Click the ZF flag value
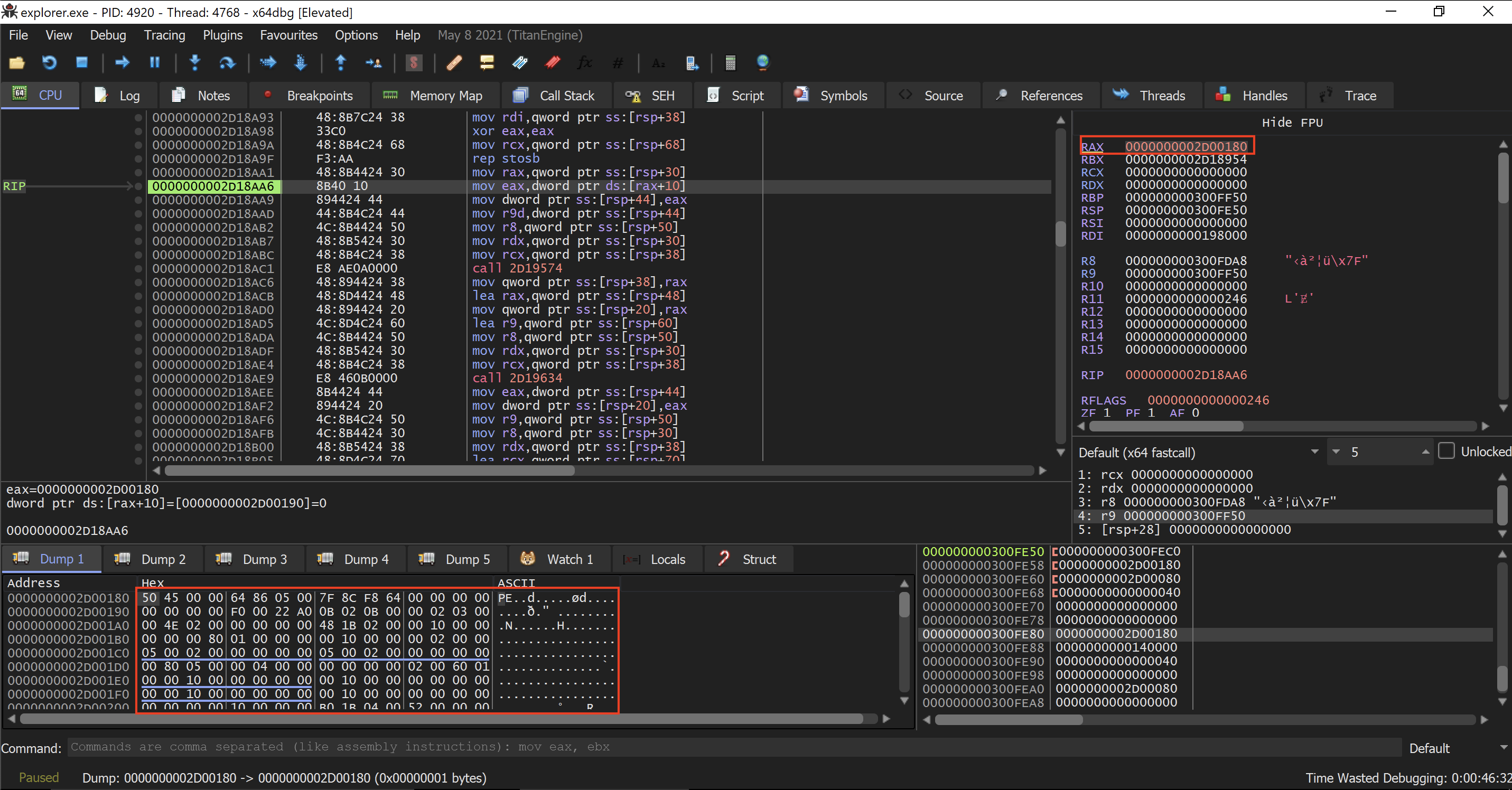Image resolution: width=1512 pixels, height=790 pixels. click(x=1106, y=413)
